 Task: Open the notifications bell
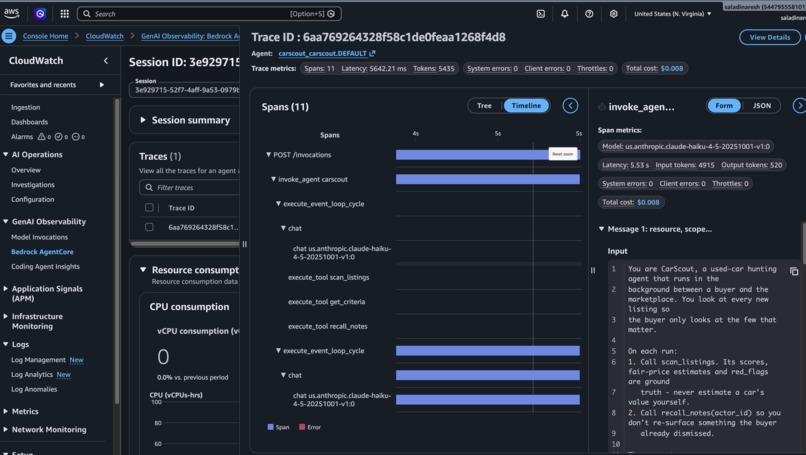coord(564,14)
